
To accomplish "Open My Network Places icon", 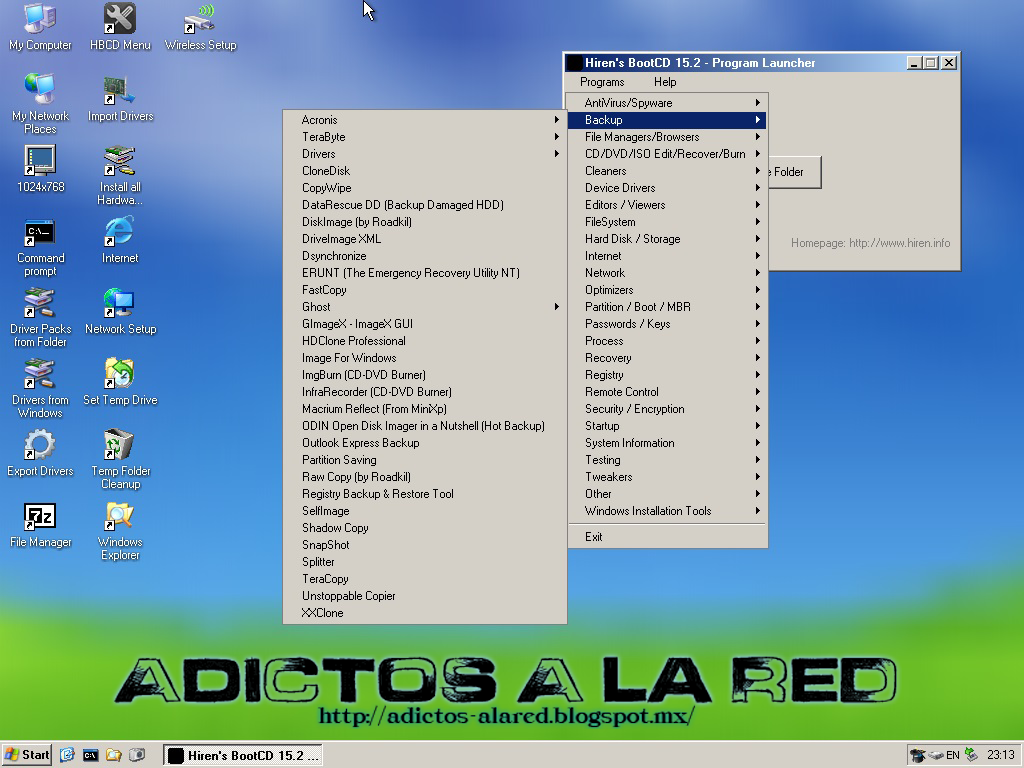I will (x=40, y=104).
